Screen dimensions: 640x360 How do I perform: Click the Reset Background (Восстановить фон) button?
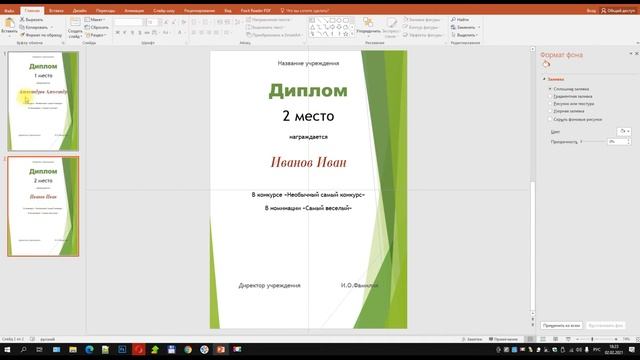tap(605, 325)
